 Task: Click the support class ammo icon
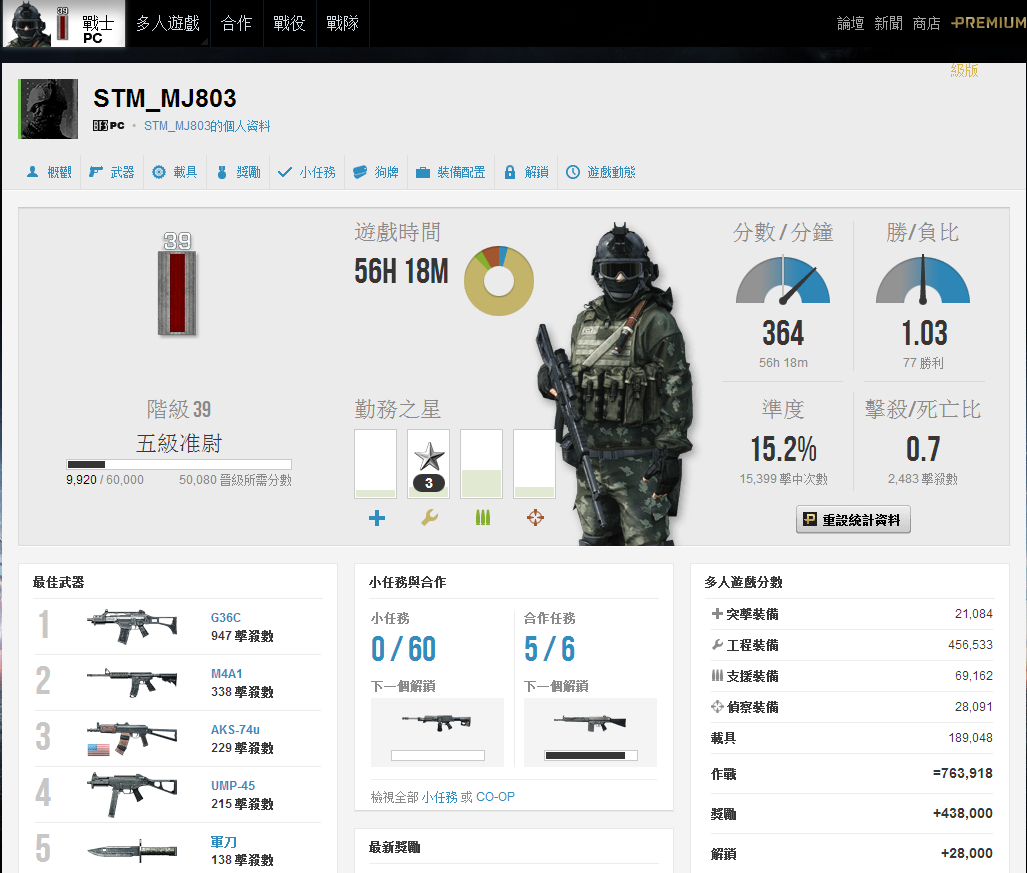point(483,518)
